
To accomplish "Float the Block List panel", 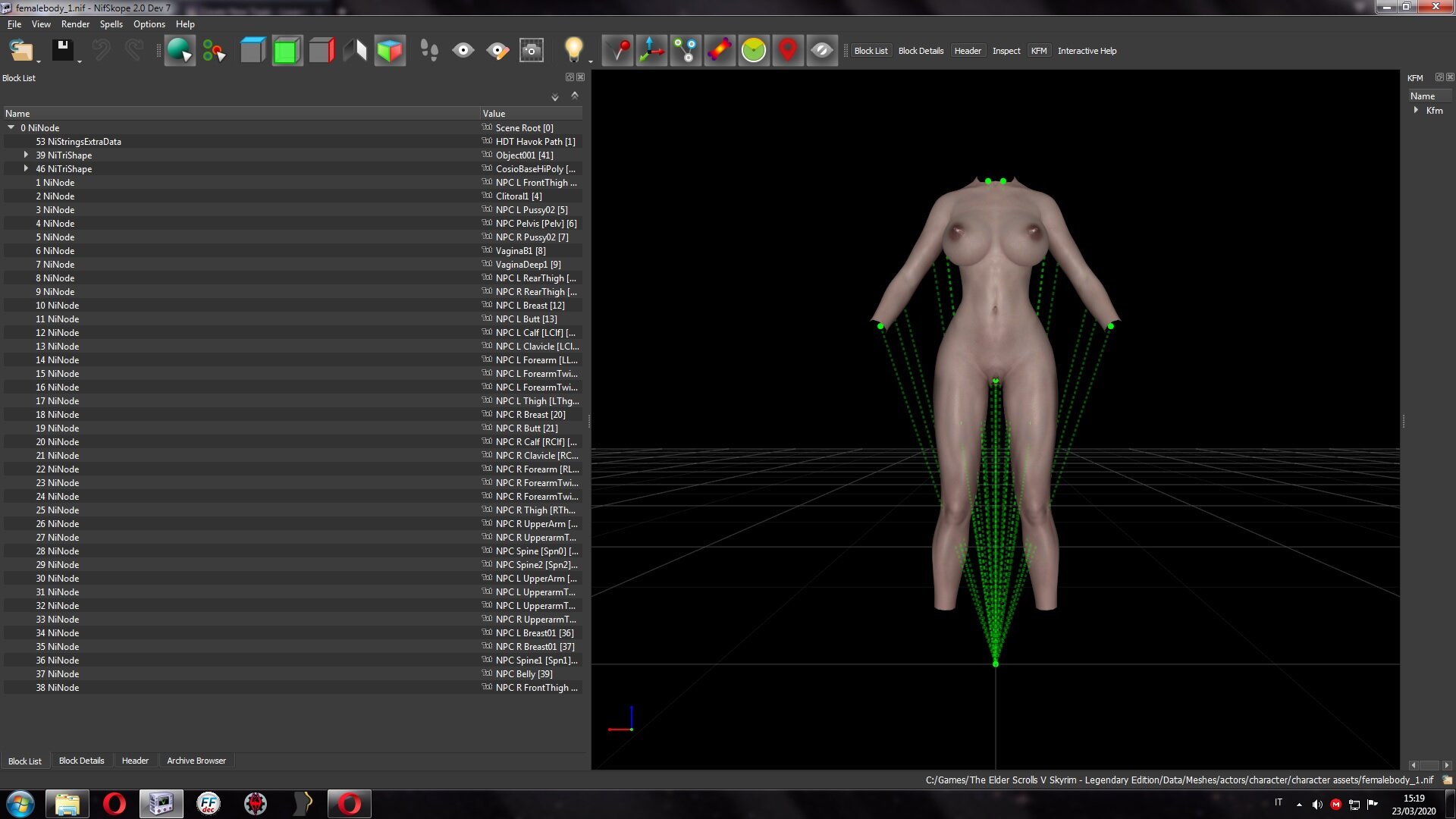I will [570, 77].
